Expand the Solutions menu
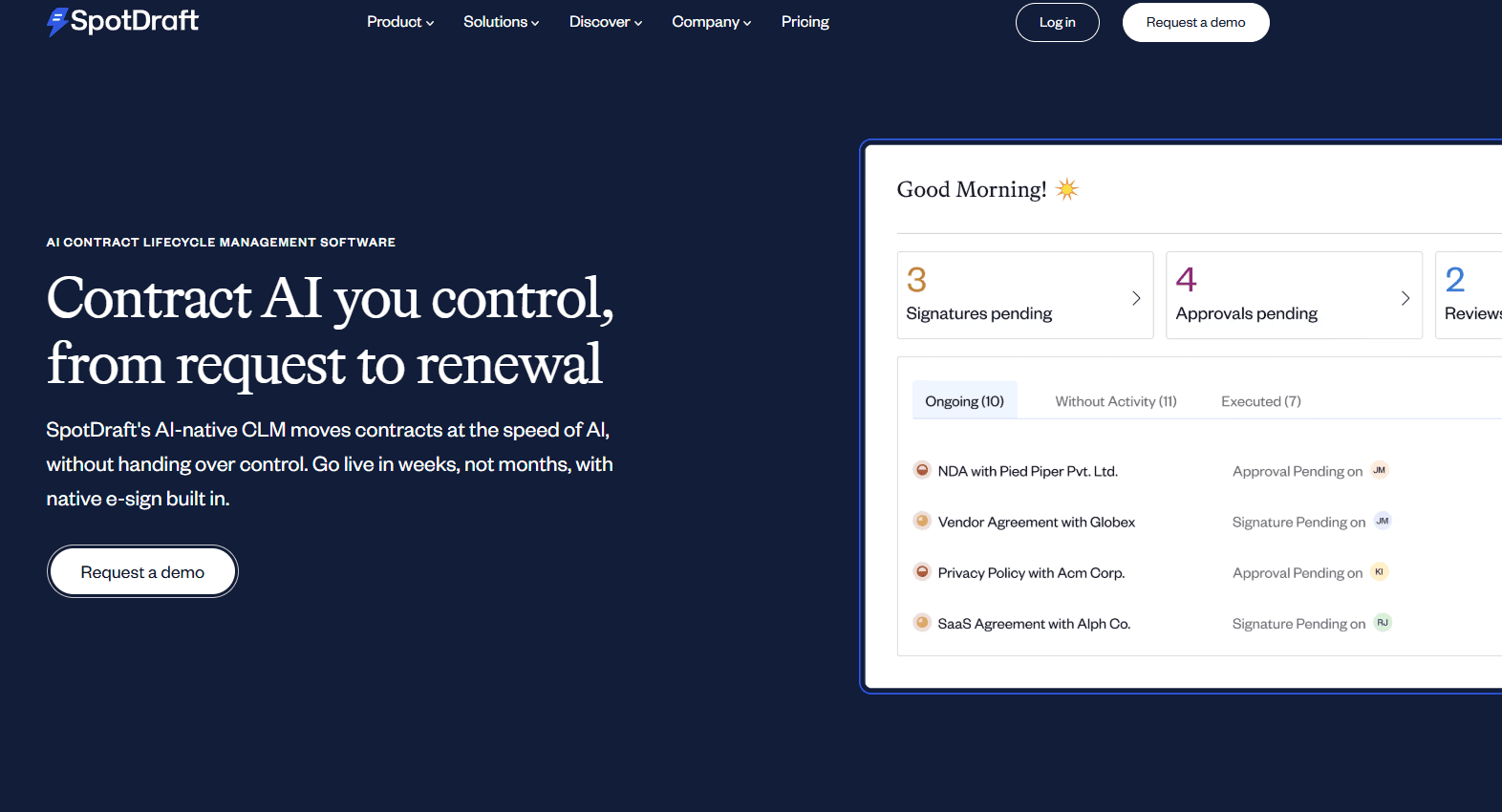 tap(502, 22)
